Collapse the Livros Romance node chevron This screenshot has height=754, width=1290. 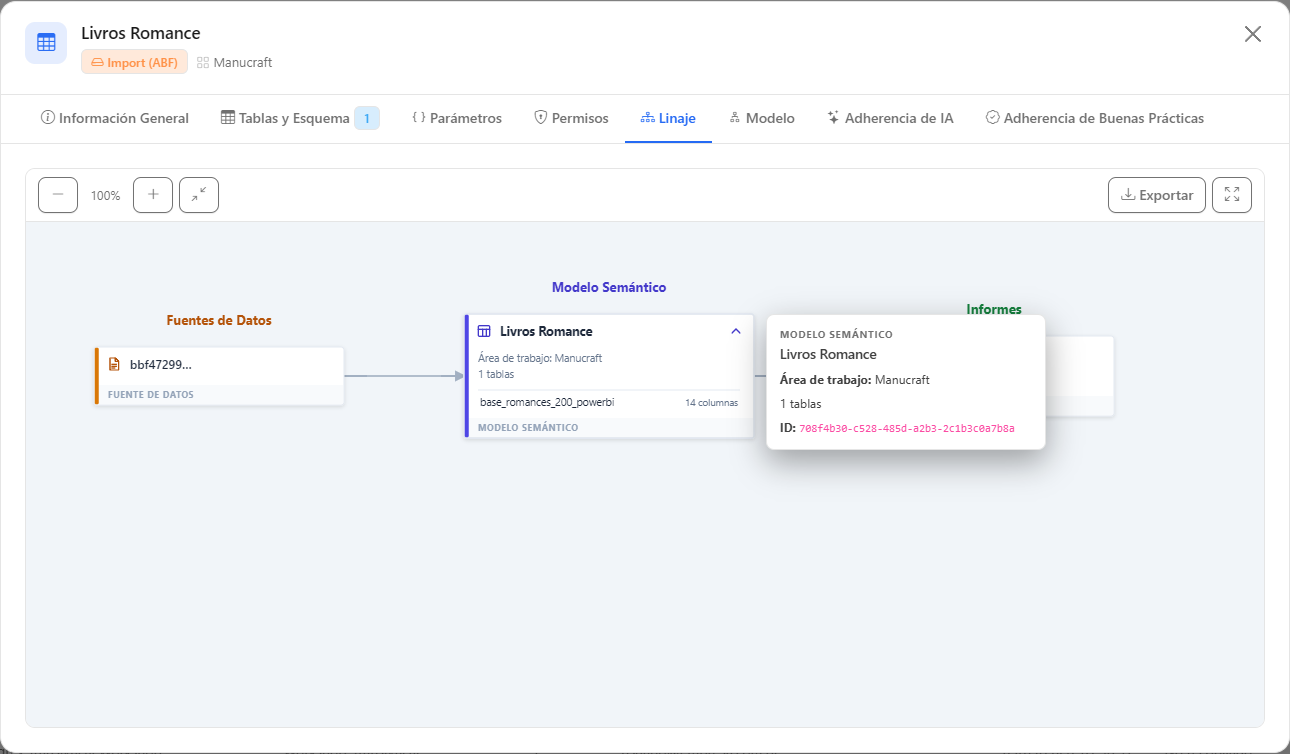736,331
